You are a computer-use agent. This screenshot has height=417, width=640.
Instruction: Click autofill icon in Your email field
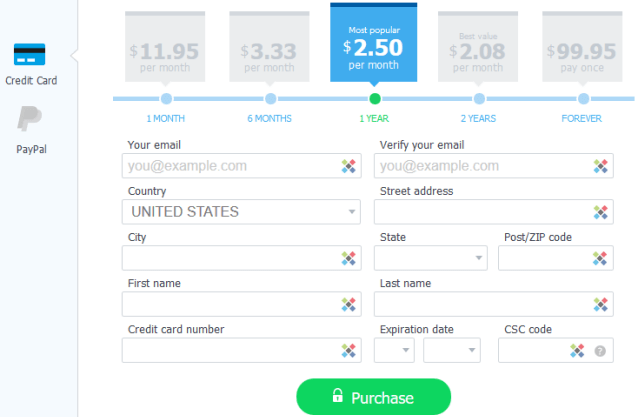348,166
